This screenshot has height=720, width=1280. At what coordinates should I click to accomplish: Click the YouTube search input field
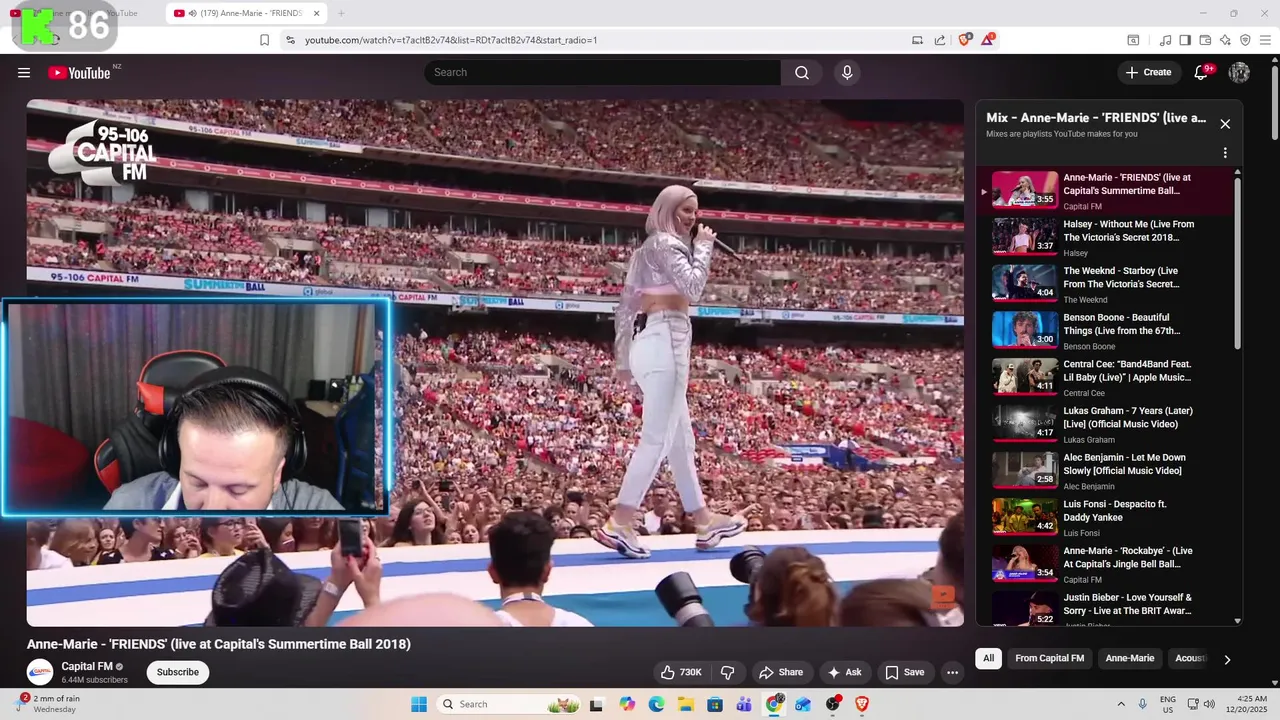click(x=603, y=72)
